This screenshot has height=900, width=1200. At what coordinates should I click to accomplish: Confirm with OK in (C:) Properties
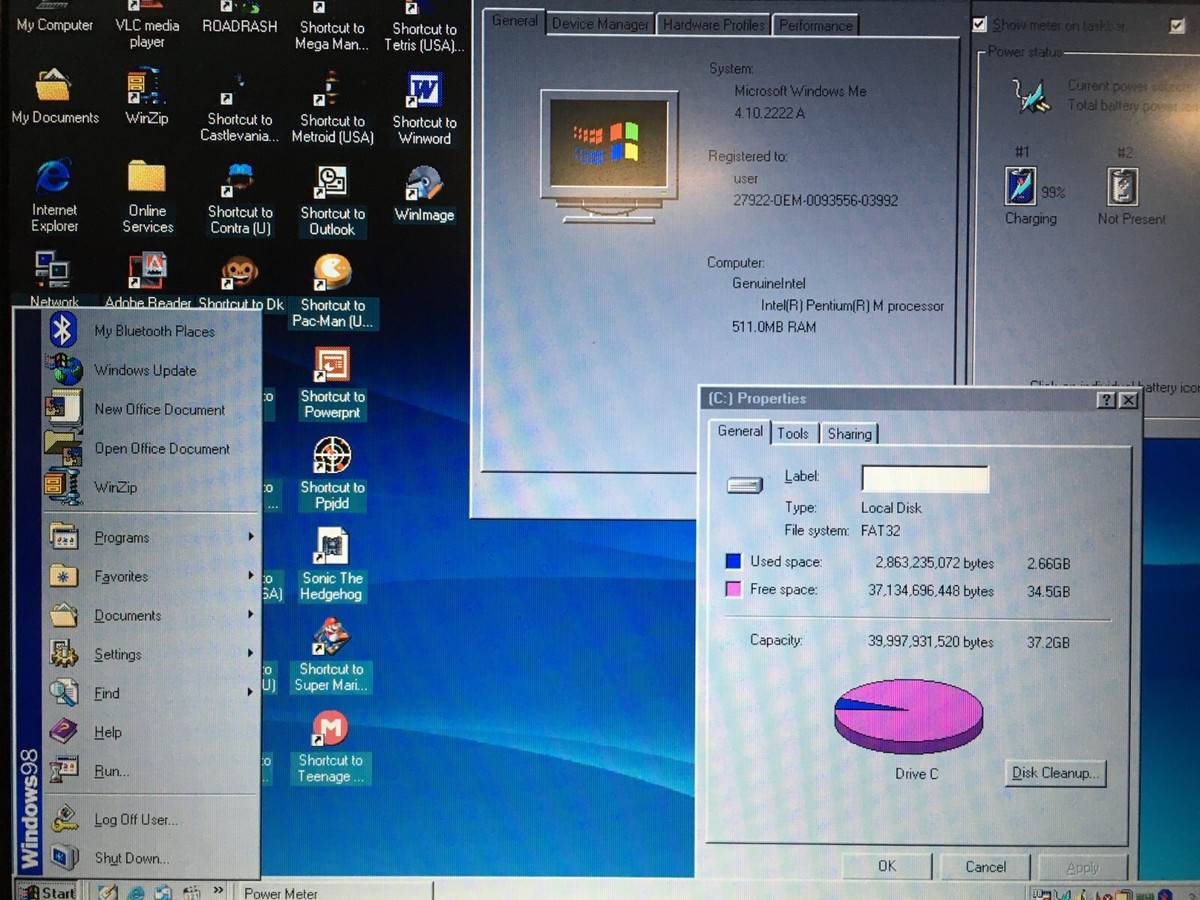click(887, 866)
